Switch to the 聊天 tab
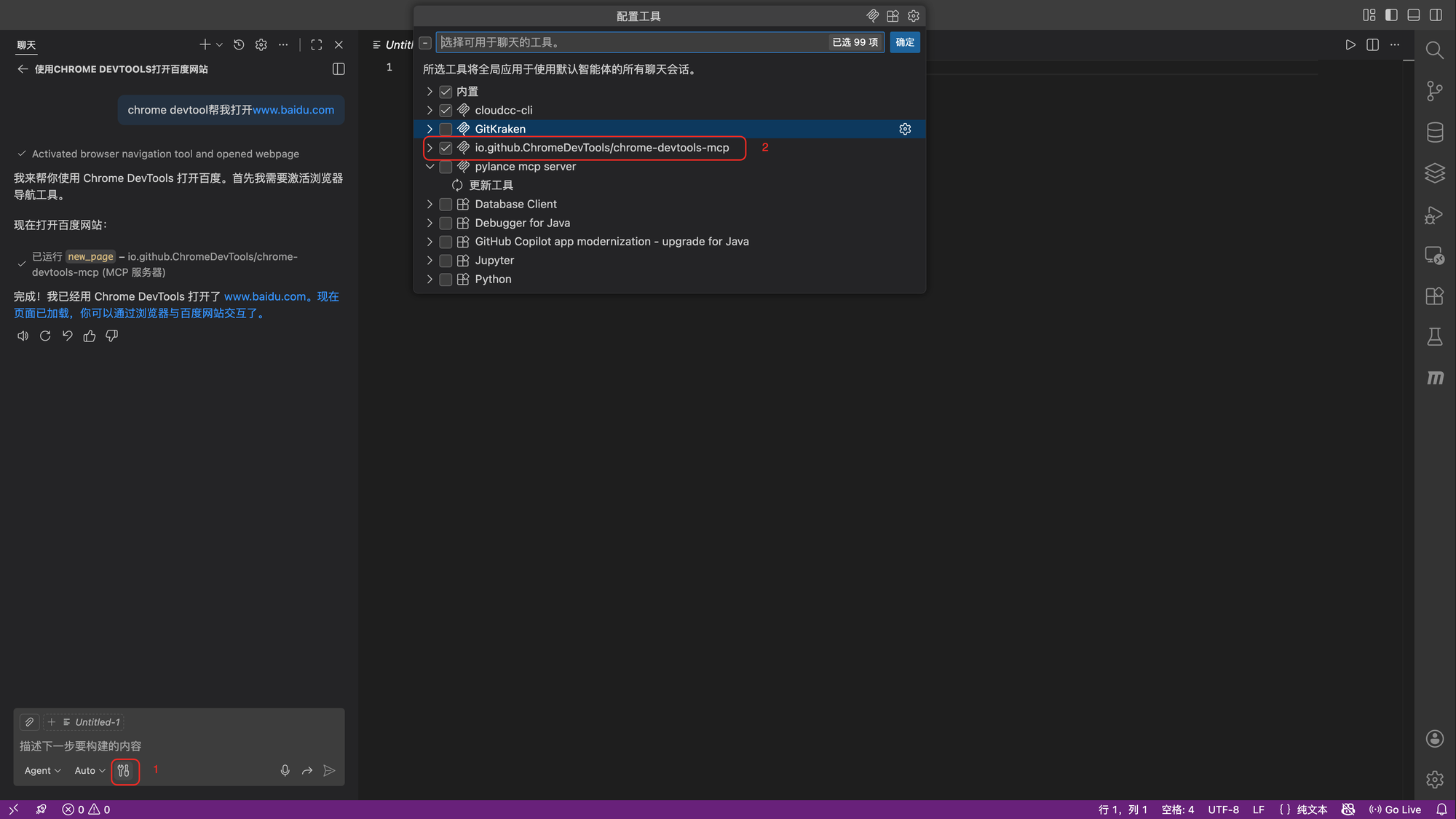 (27, 45)
